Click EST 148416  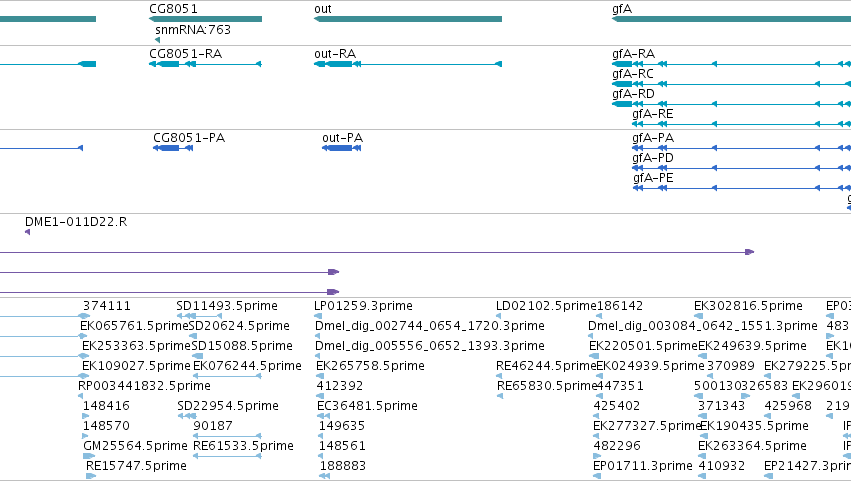tap(106, 407)
